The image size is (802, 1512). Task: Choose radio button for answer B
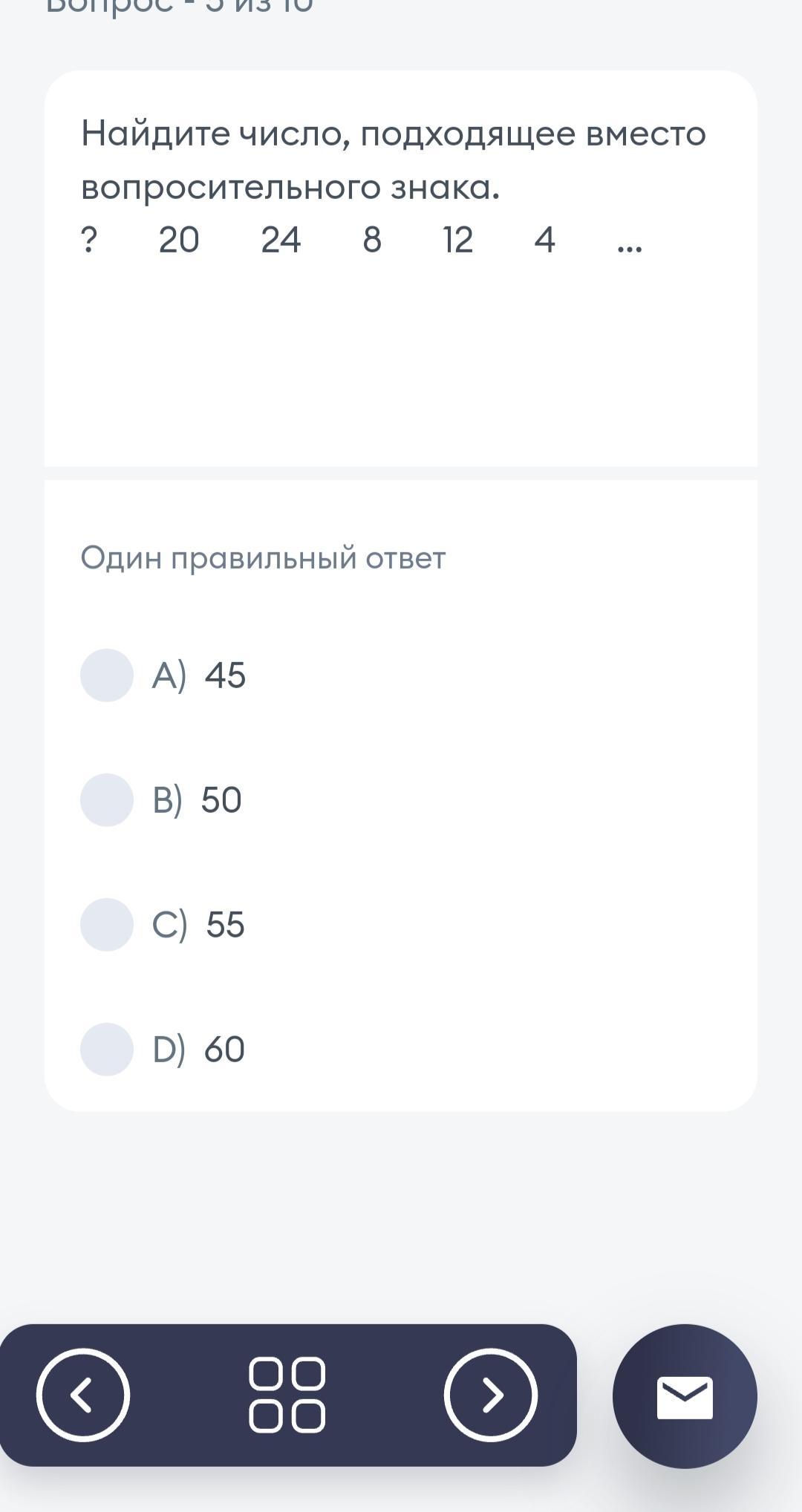point(107,799)
